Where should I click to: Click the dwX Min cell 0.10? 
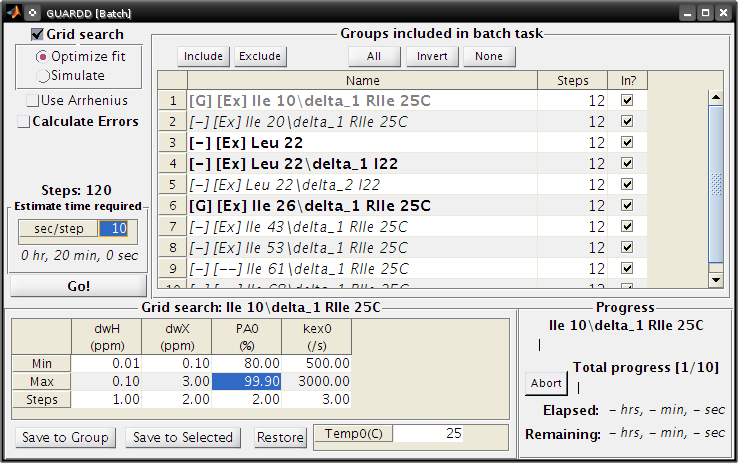pos(176,363)
